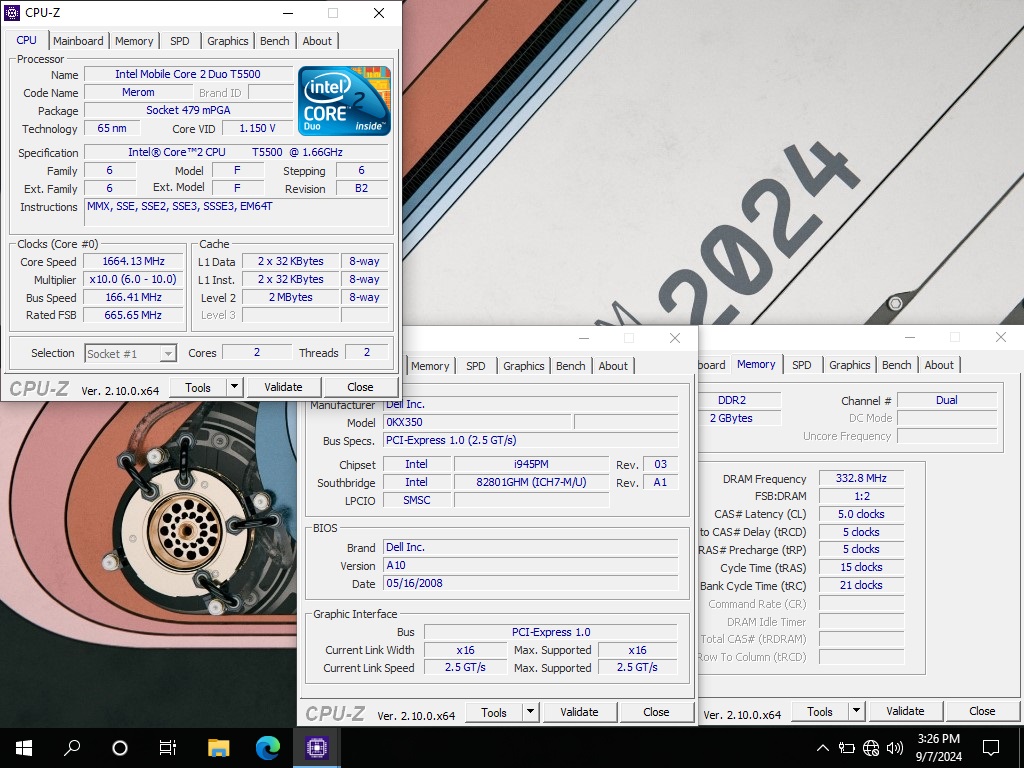Select Graphics tab in the Memory window
This screenshot has width=1024, height=768.
click(x=850, y=365)
